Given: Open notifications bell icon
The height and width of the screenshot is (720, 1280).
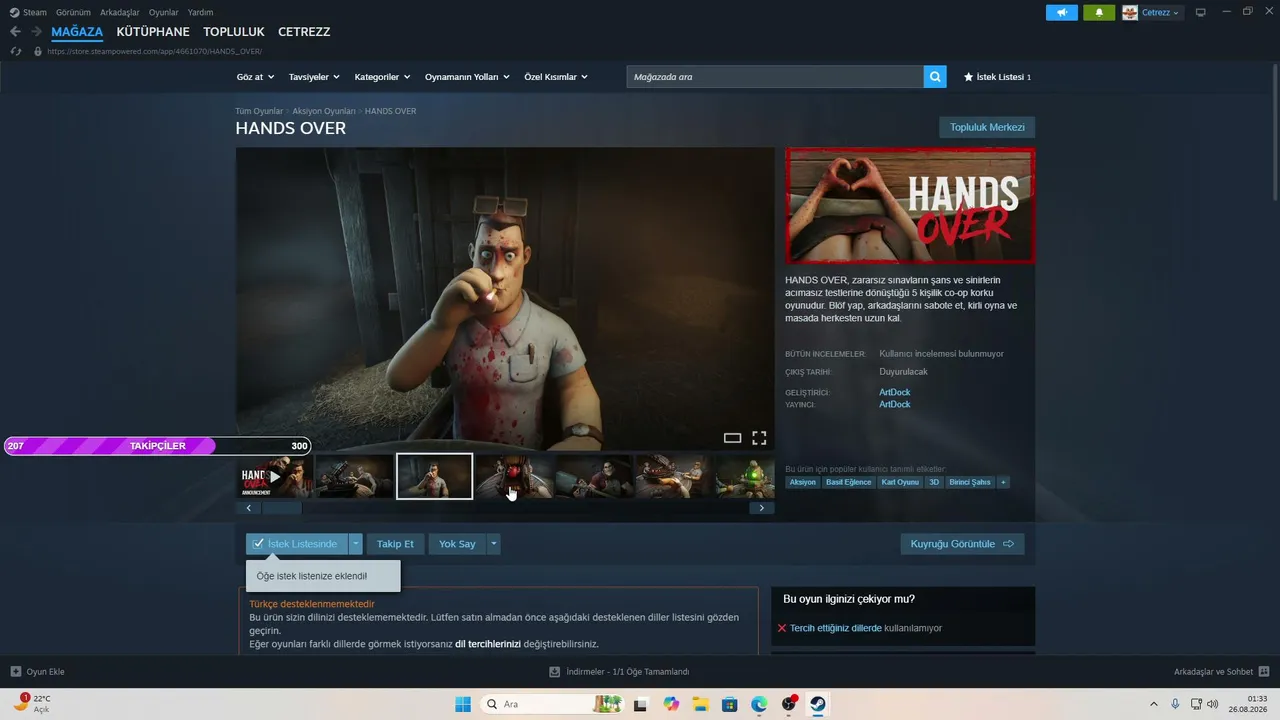Looking at the screenshot, I should point(1099,12).
